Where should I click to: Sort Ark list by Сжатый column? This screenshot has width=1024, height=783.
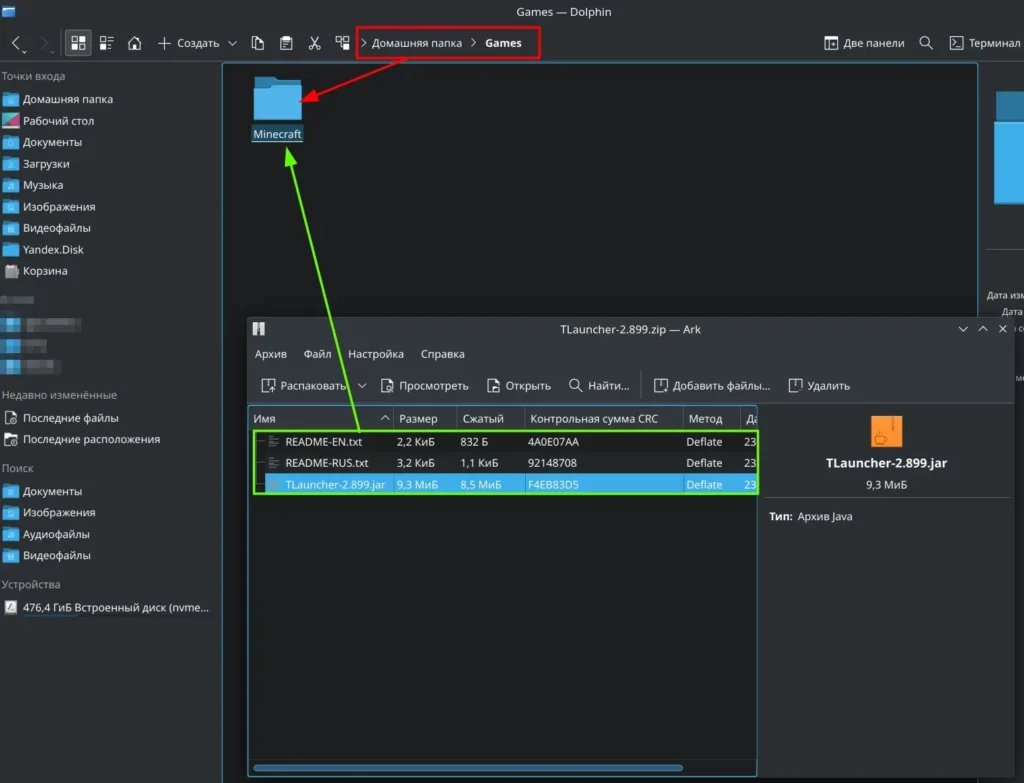pyautogui.click(x=490, y=419)
